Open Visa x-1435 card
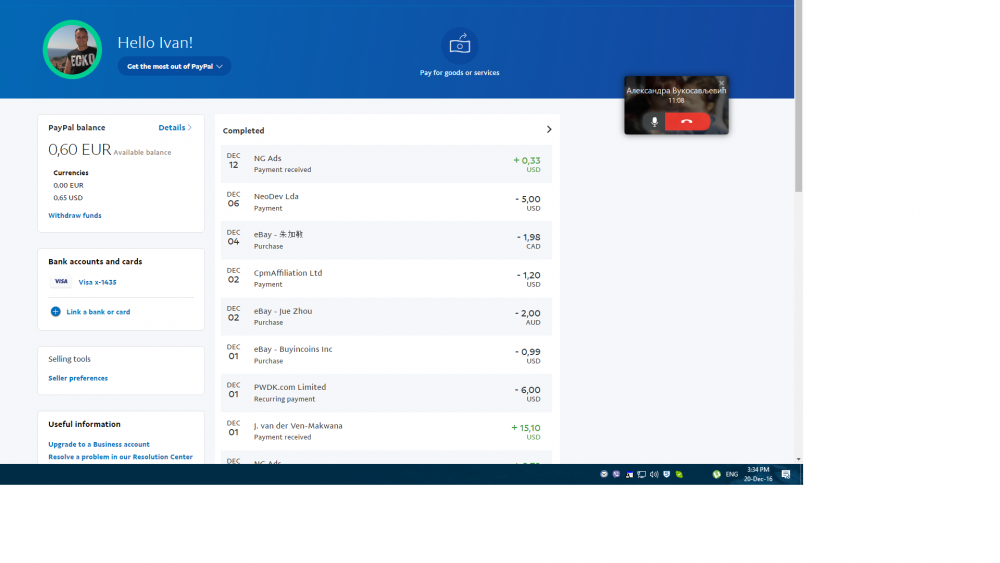1000x563 pixels. click(98, 282)
